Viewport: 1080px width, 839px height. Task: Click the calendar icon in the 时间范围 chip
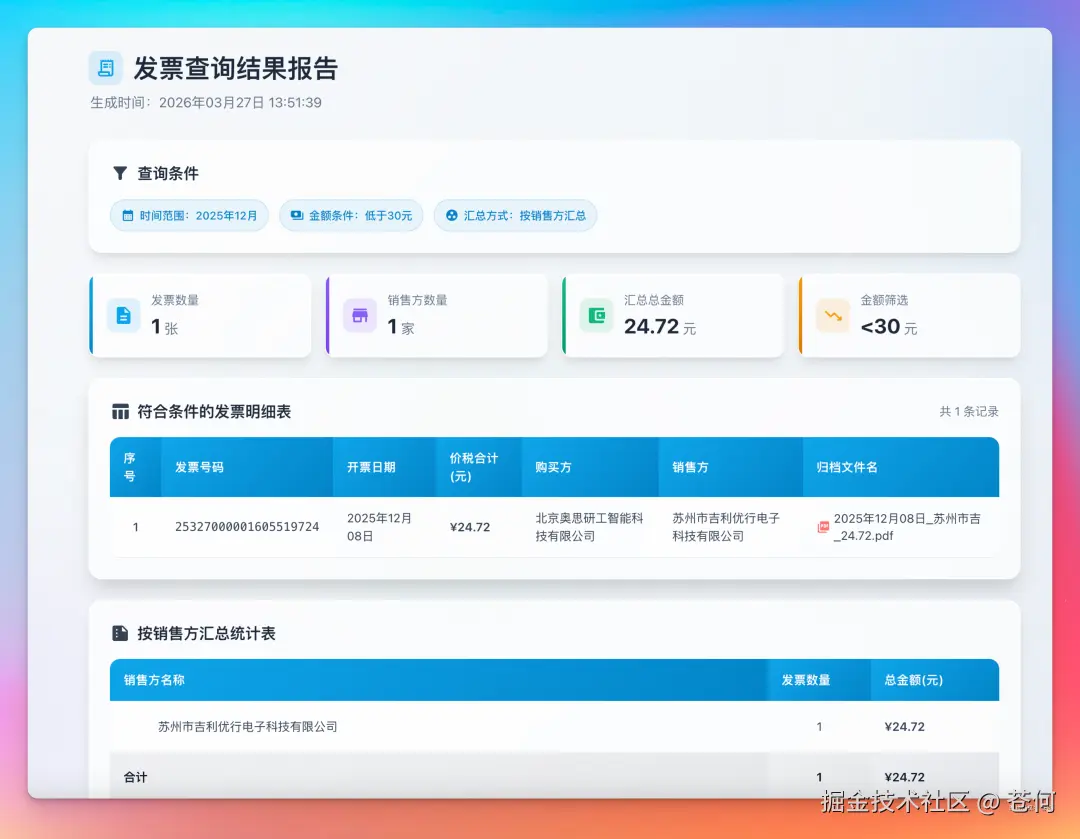[x=127, y=215]
